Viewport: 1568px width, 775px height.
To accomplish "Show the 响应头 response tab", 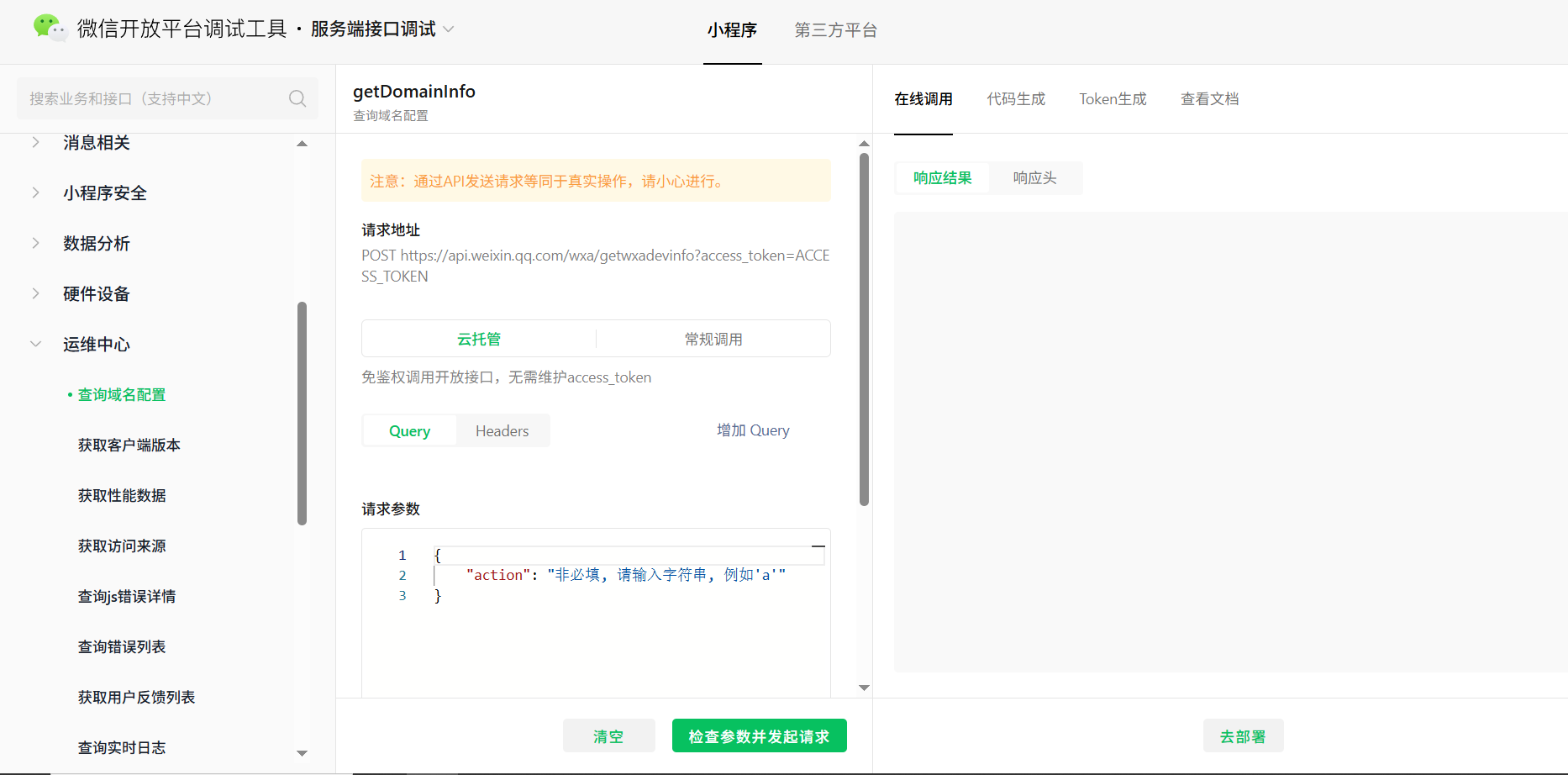I will 1034,178.
